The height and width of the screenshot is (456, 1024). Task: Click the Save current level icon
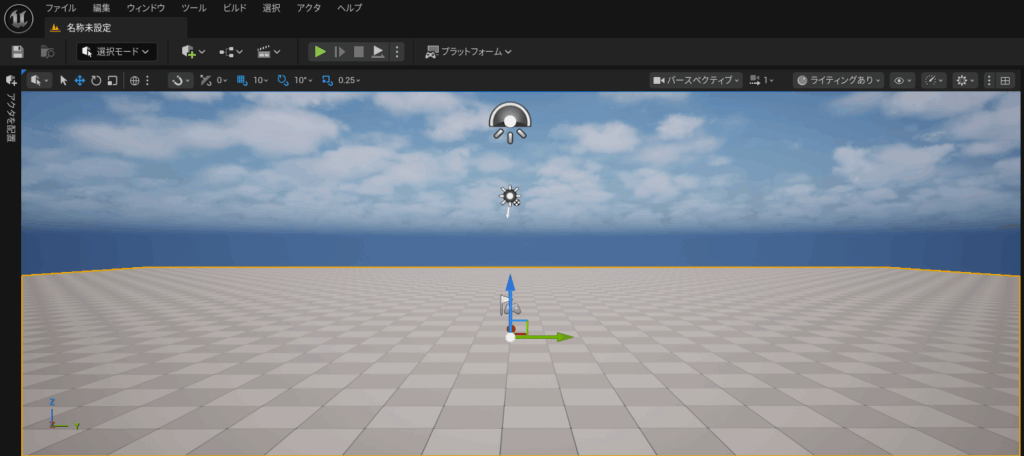click(x=17, y=51)
